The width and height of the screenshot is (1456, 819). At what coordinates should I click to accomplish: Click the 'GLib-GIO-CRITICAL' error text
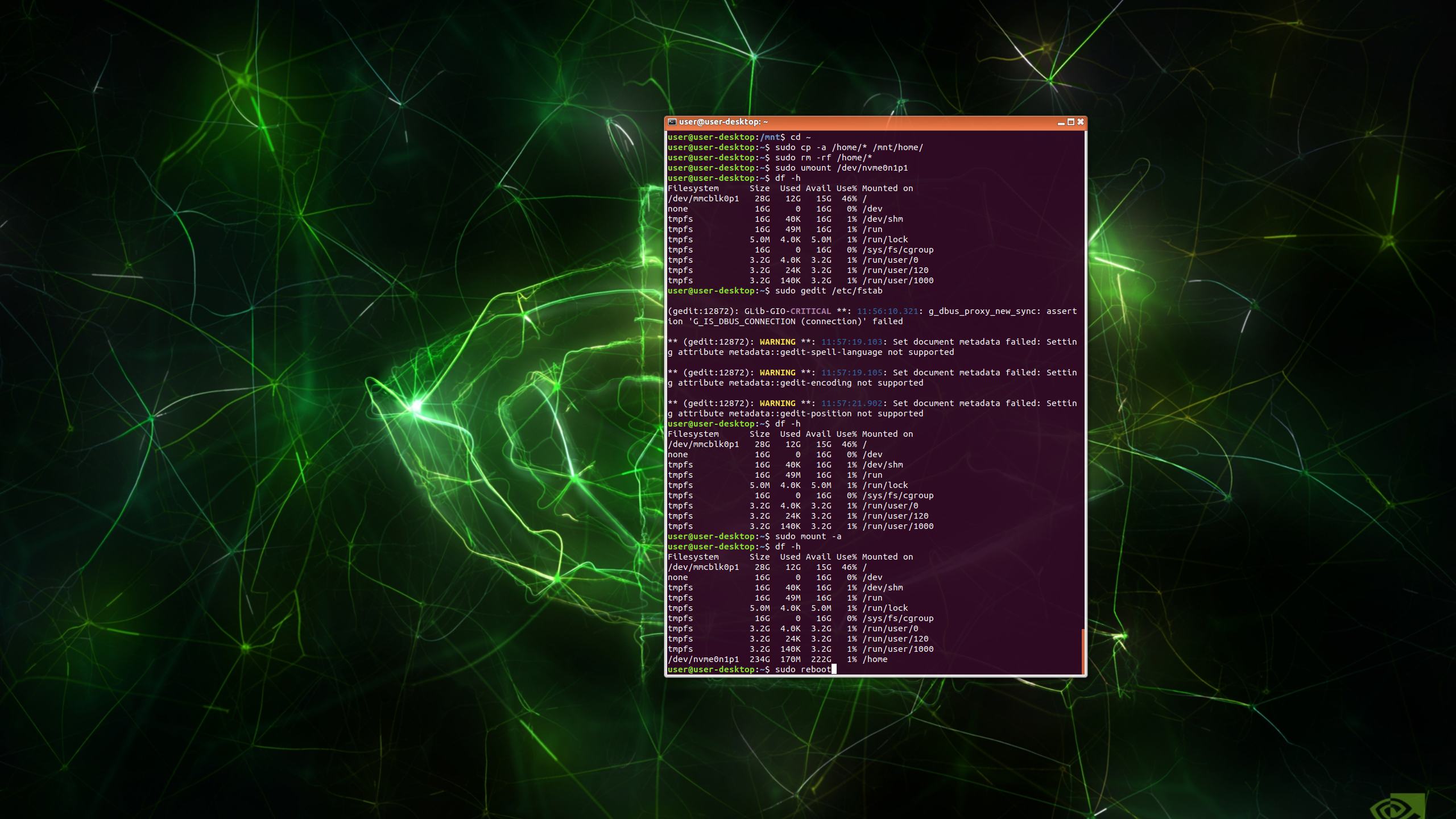pyautogui.click(x=788, y=311)
